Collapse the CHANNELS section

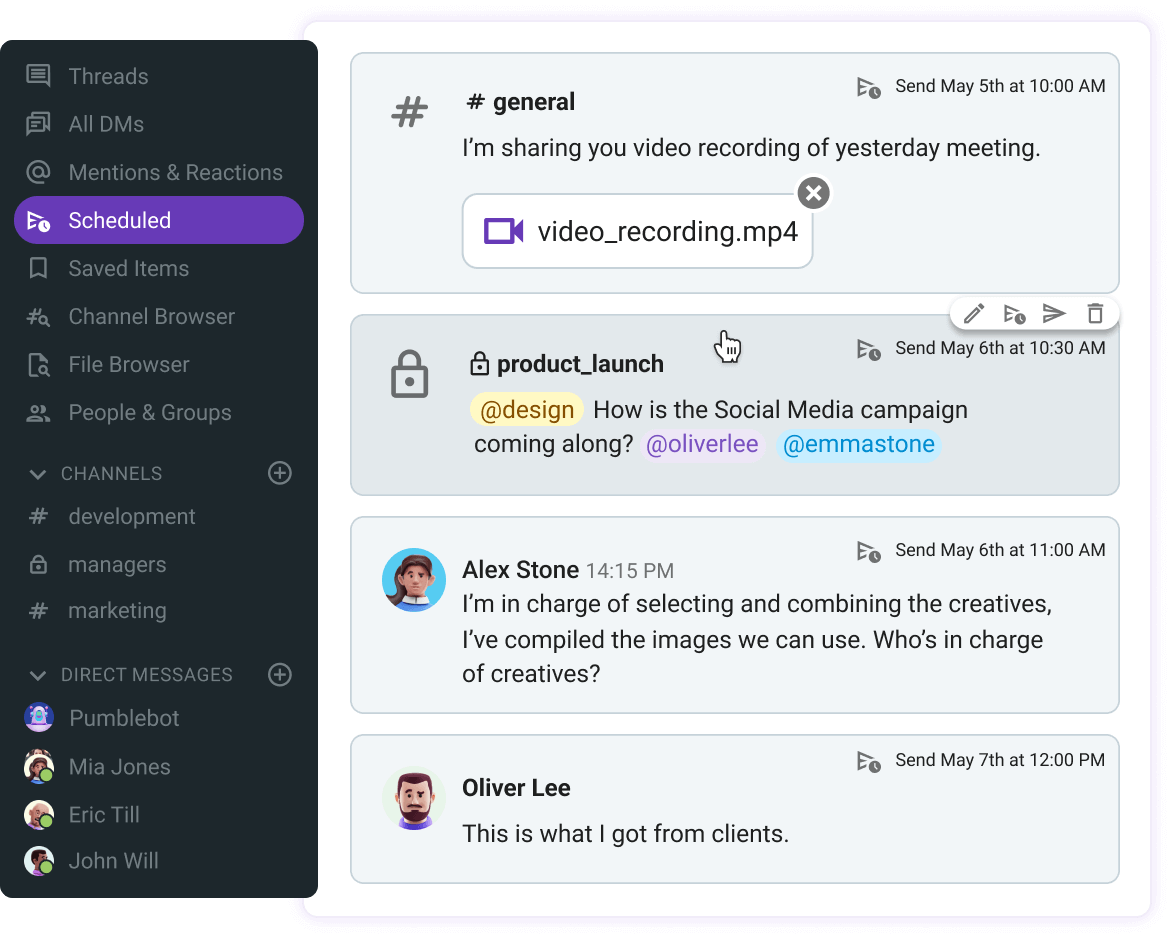[x=38, y=473]
